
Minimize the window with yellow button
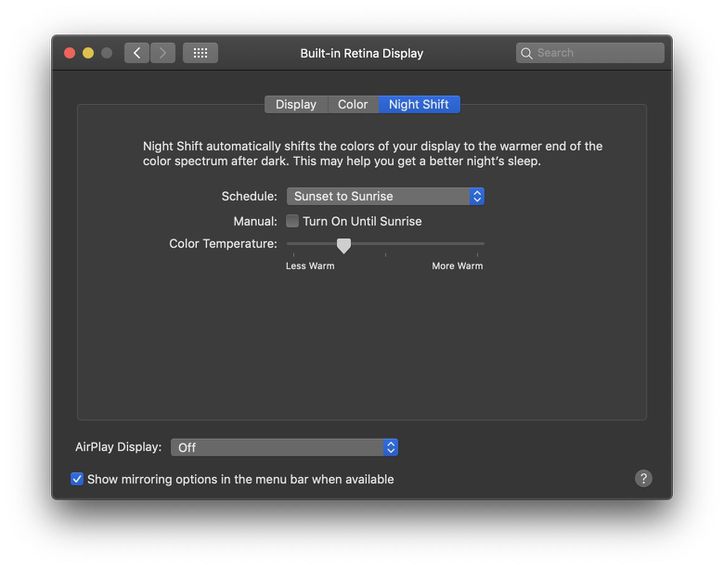coord(88,53)
